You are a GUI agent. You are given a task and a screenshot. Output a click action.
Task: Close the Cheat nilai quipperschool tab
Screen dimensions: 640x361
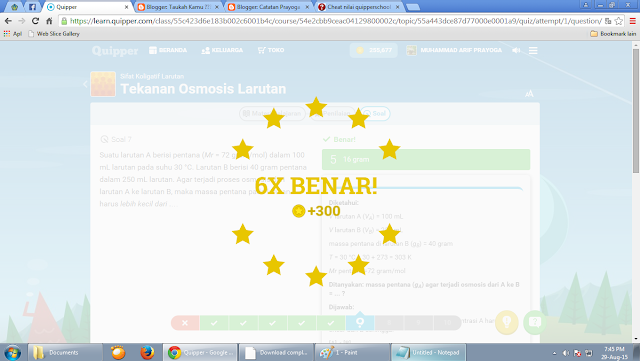pos(398,7)
